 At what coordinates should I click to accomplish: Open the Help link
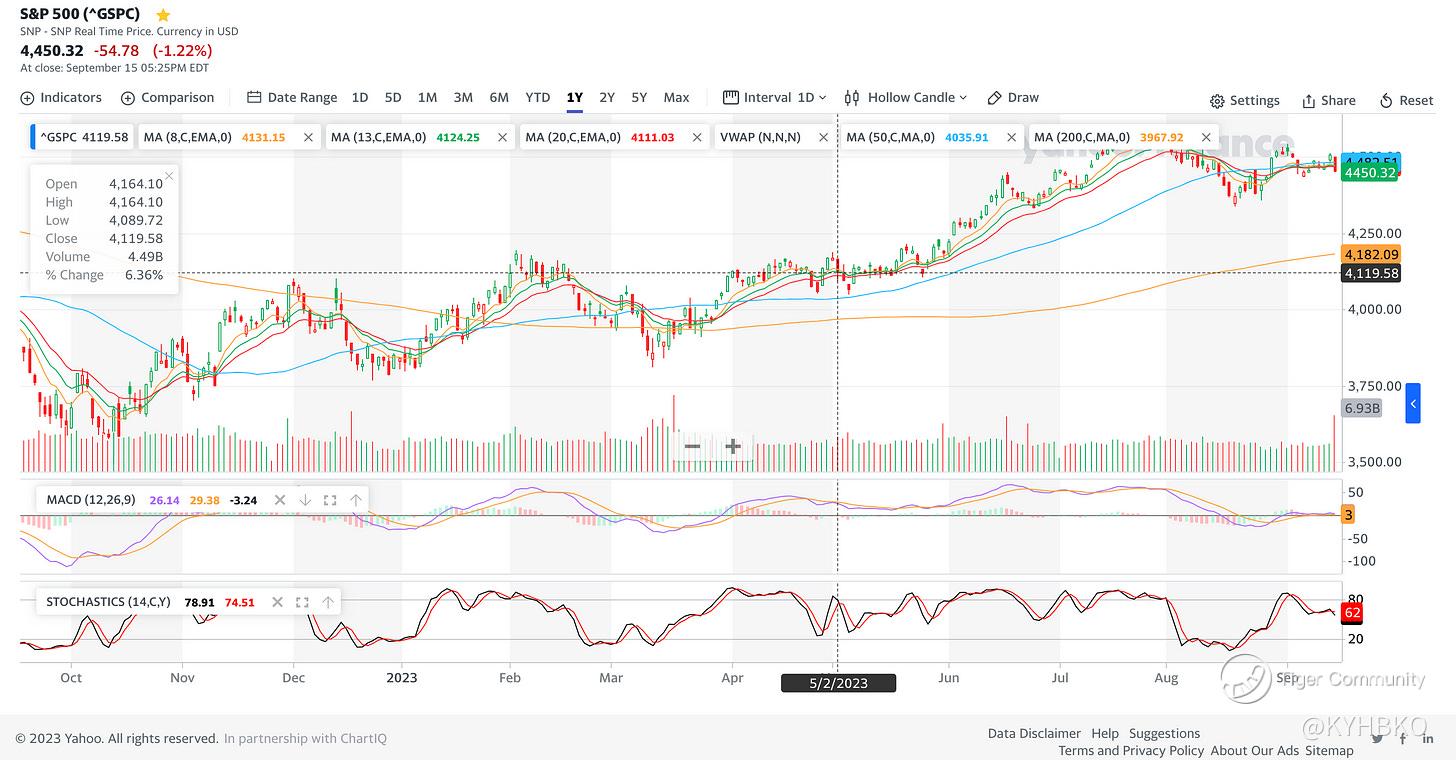point(1105,734)
